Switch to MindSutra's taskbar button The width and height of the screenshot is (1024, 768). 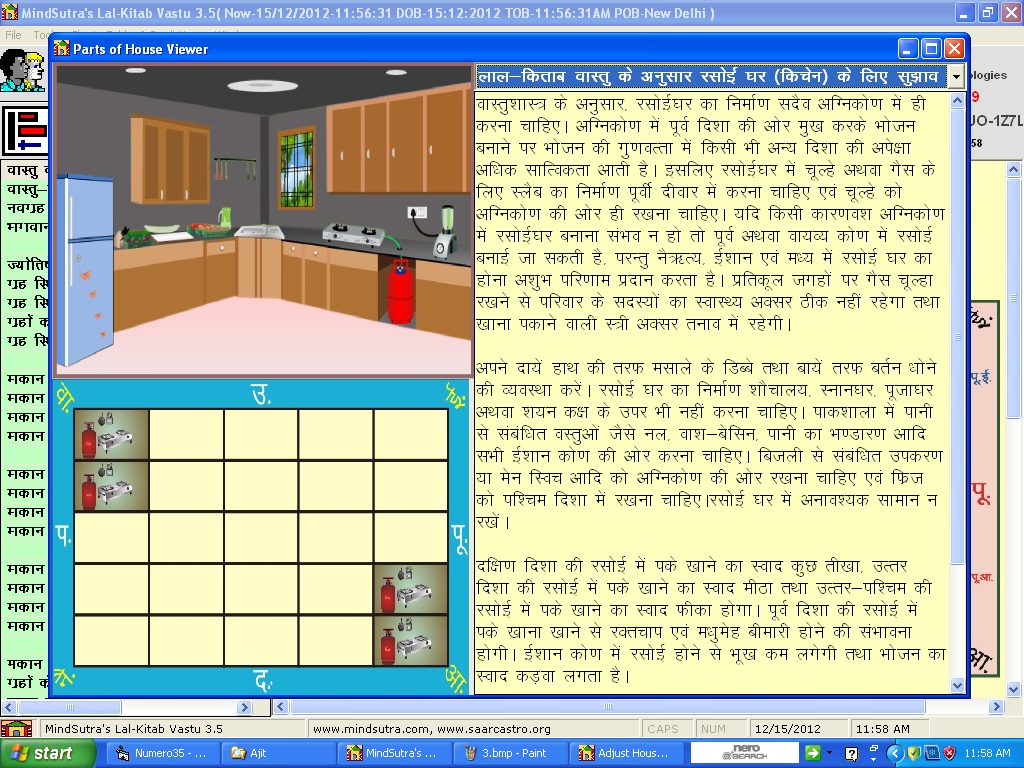click(x=393, y=753)
